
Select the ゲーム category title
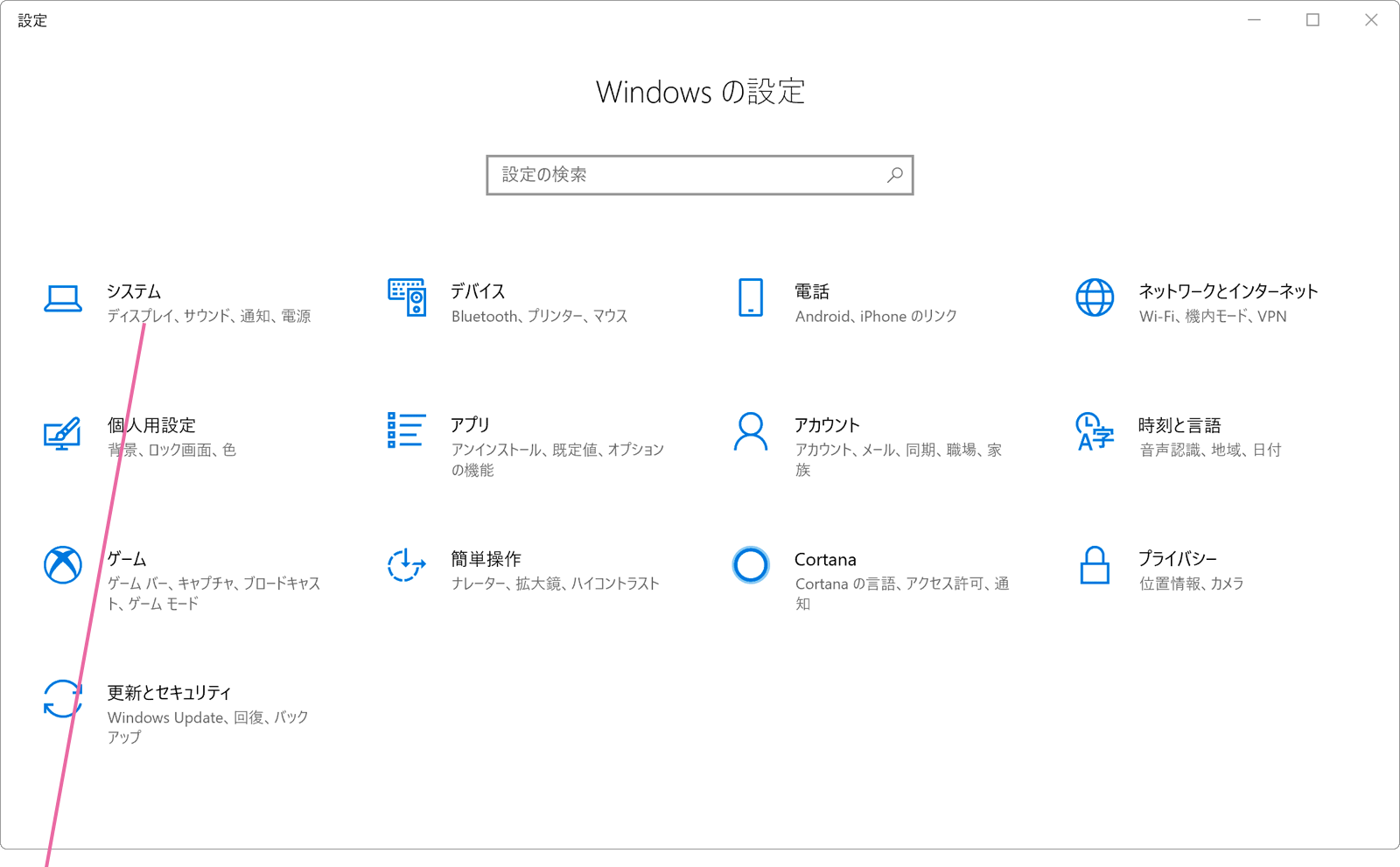(127, 559)
